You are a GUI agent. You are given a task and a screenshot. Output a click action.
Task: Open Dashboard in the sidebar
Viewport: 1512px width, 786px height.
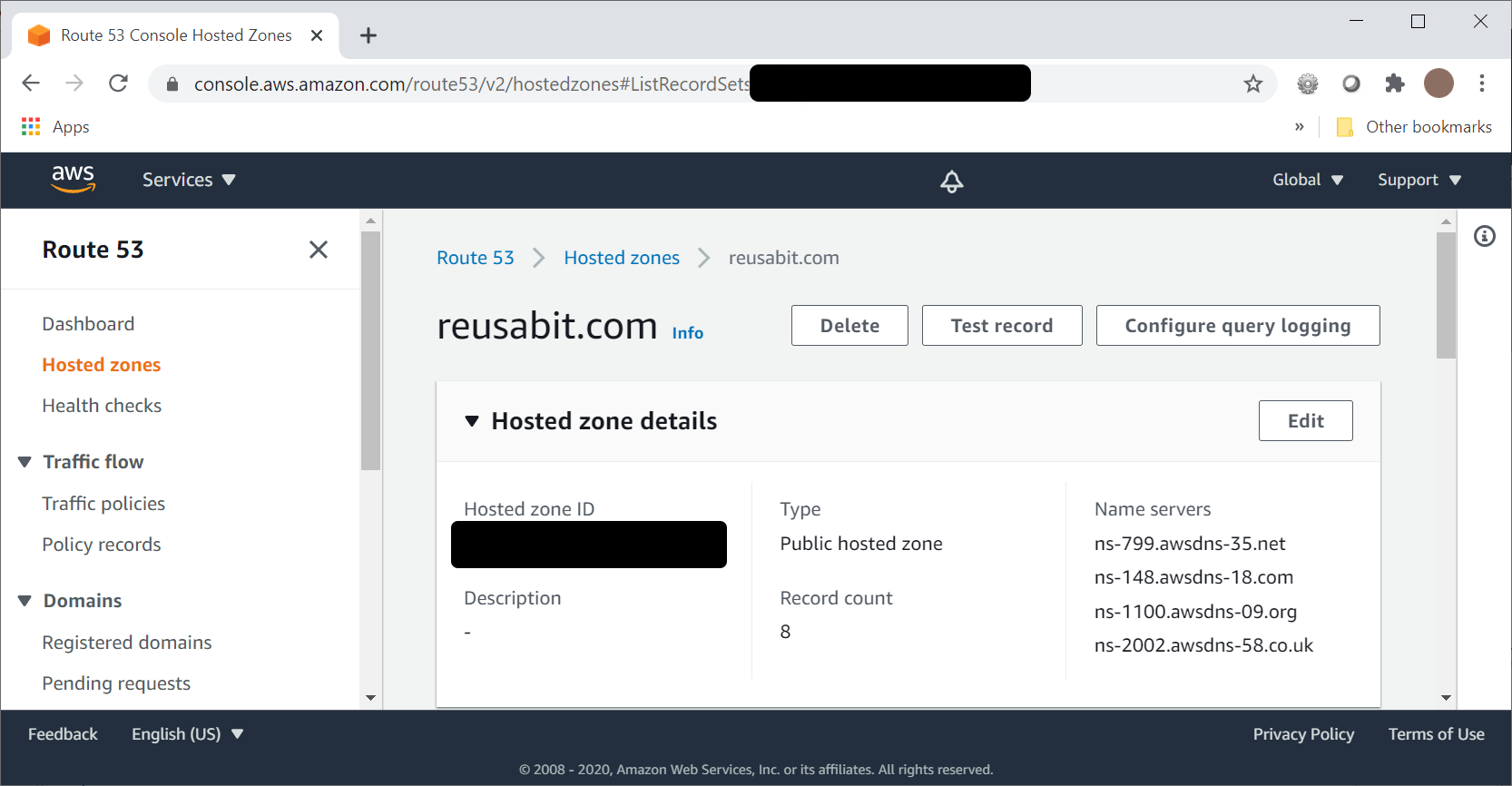tap(88, 324)
